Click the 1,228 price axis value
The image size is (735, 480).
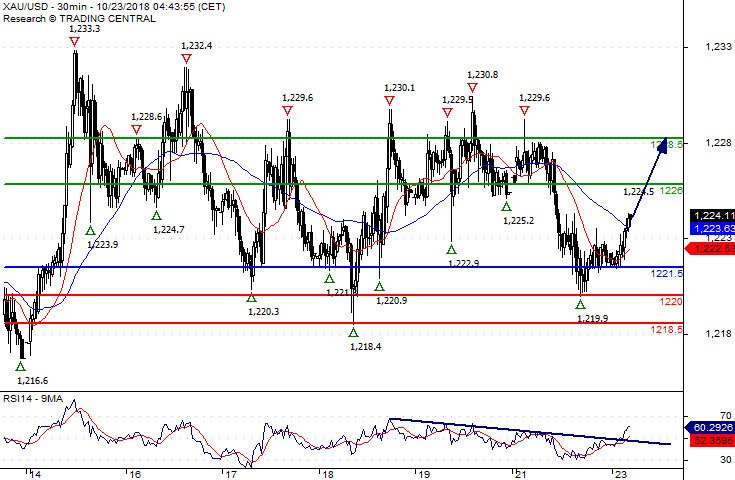718,142
